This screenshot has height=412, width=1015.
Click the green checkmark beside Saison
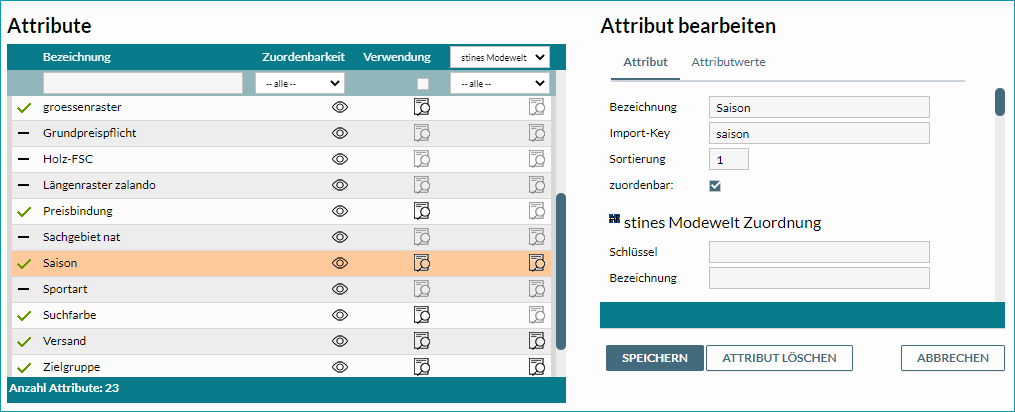click(x=24, y=264)
